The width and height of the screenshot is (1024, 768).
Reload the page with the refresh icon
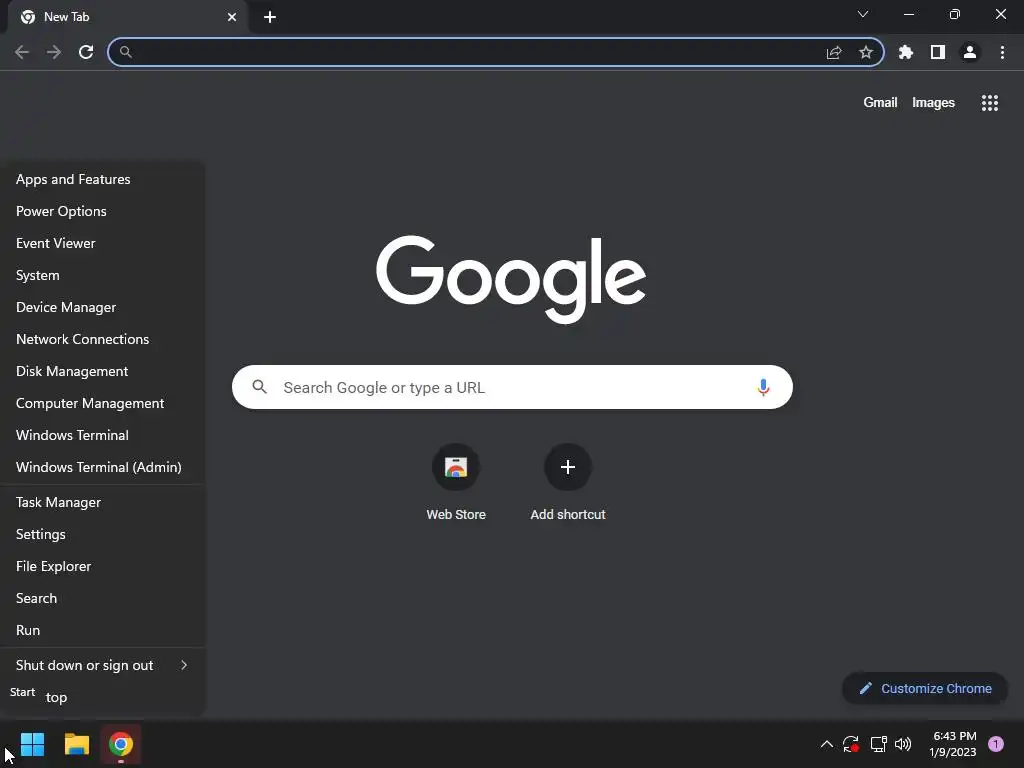pyautogui.click(x=86, y=52)
